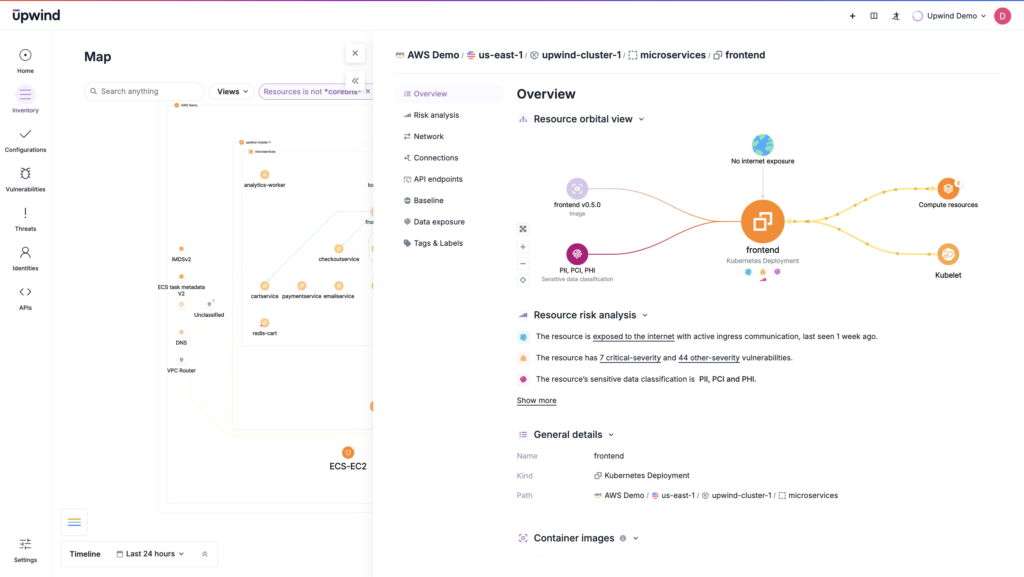Toggle the colored layers button on map
The image size is (1024, 577).
(74, 522)
